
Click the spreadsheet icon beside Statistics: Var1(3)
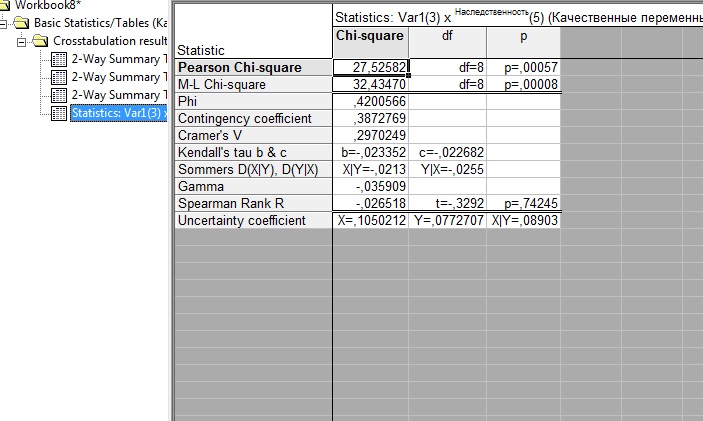(x=59, y=113)
